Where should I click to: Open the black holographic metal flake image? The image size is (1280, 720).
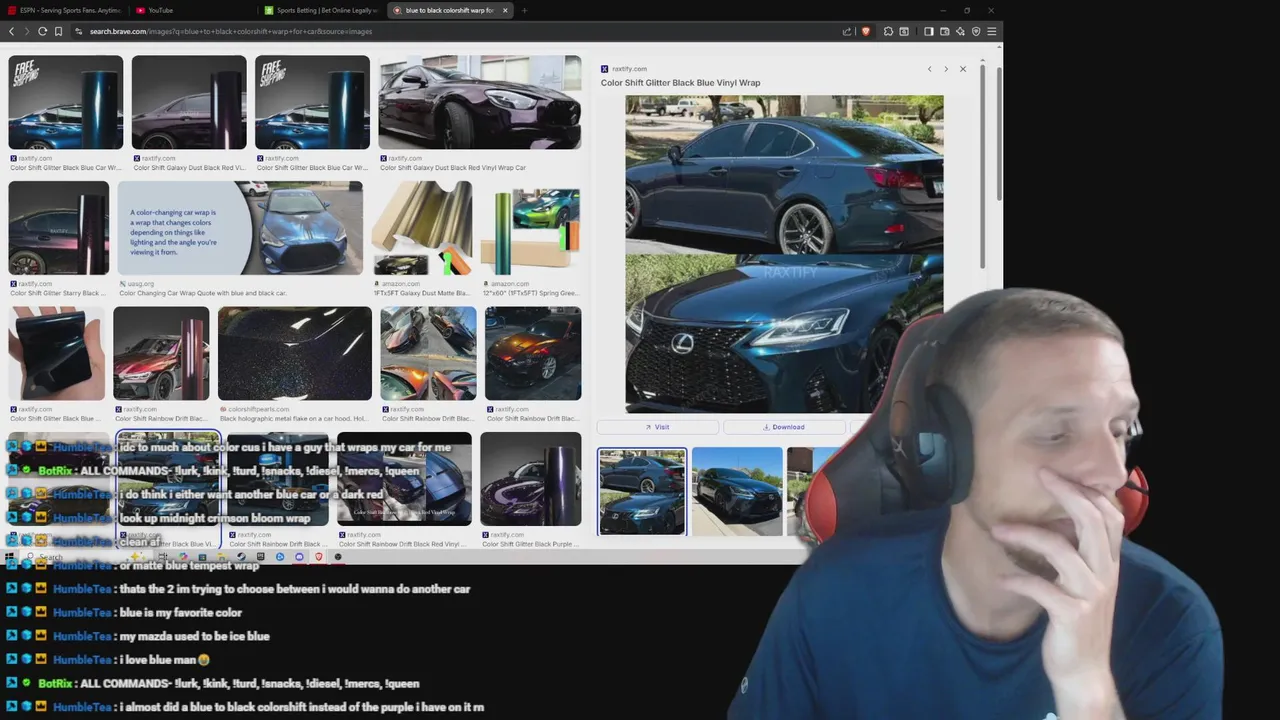(295, 353)
